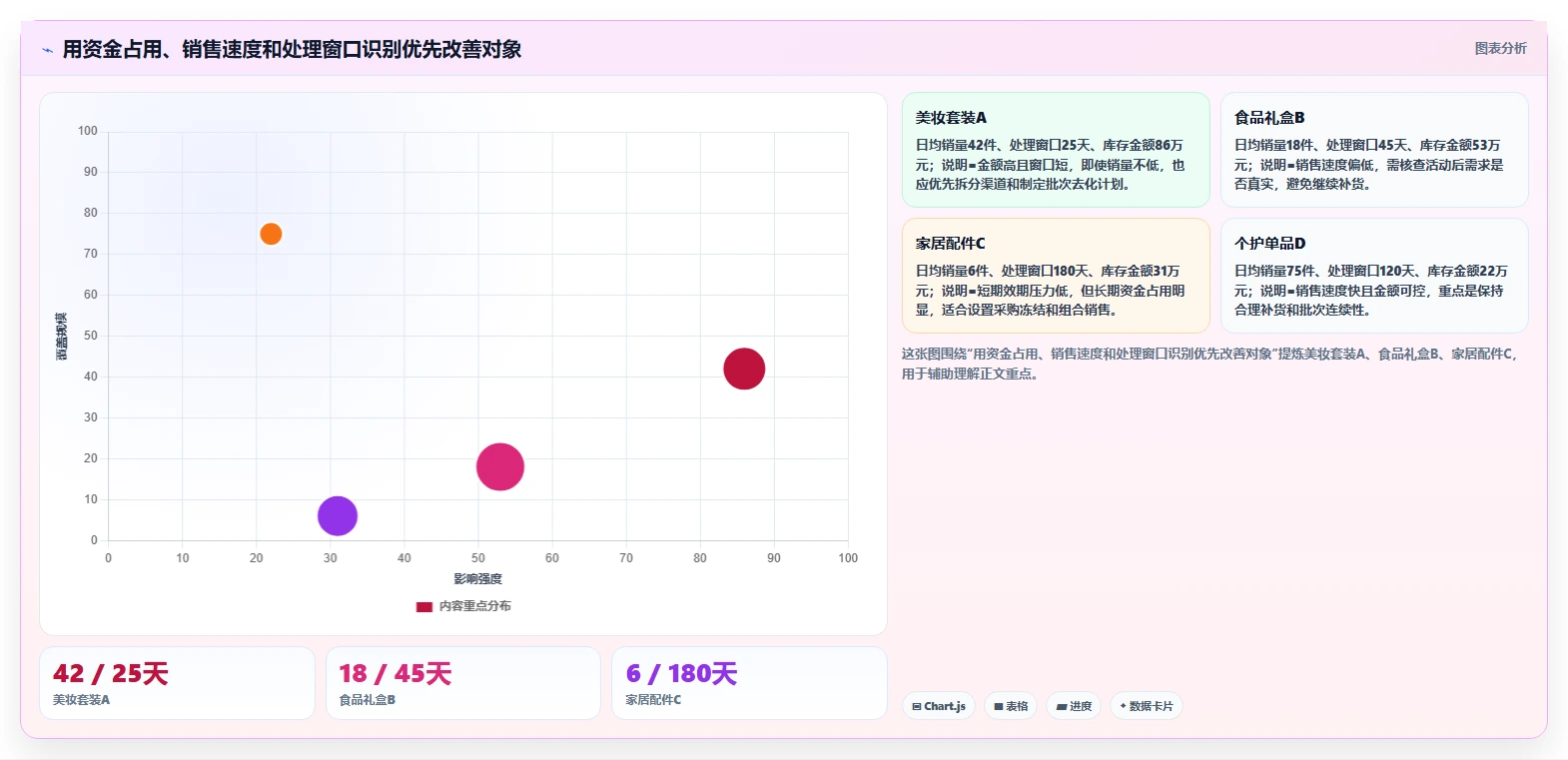Click the 影响强度 x-axis title
Screen dimensions: 1568x760
[478, 579]
